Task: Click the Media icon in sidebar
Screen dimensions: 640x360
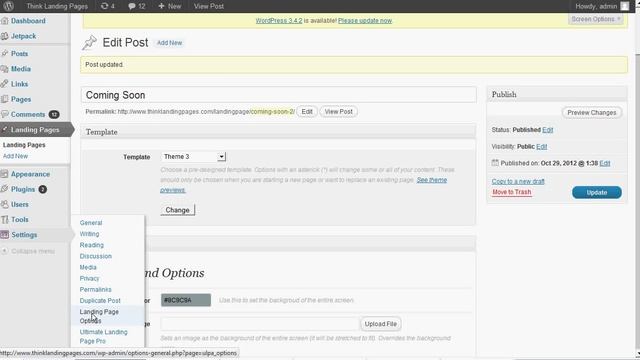Action: (5, 69)
